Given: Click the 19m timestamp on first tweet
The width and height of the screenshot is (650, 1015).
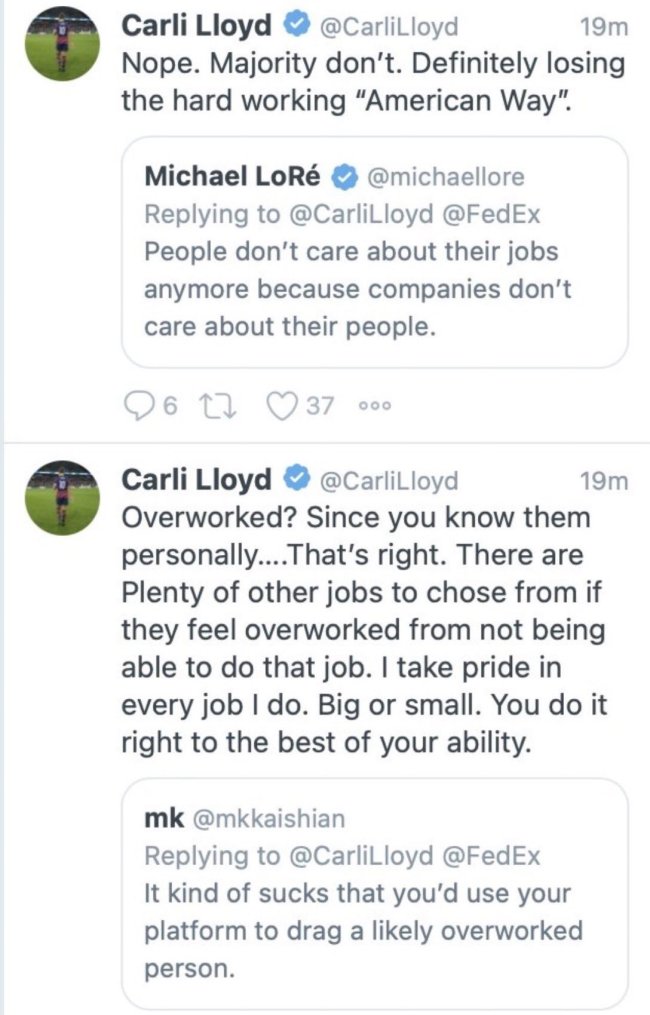Looking at the screenshot, I should tap(604, 28).
